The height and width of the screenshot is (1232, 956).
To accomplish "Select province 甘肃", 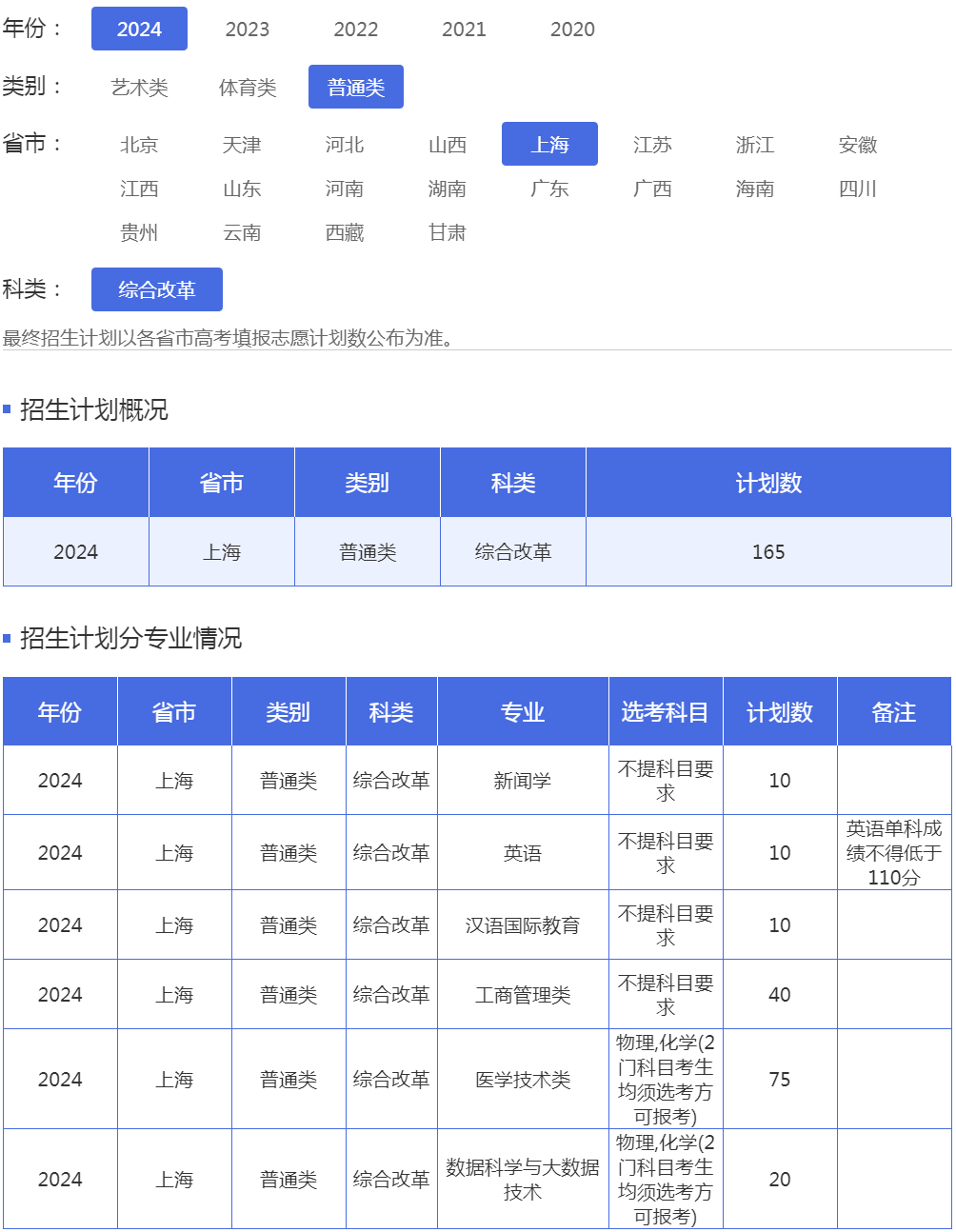I will (x=448, y=231).
